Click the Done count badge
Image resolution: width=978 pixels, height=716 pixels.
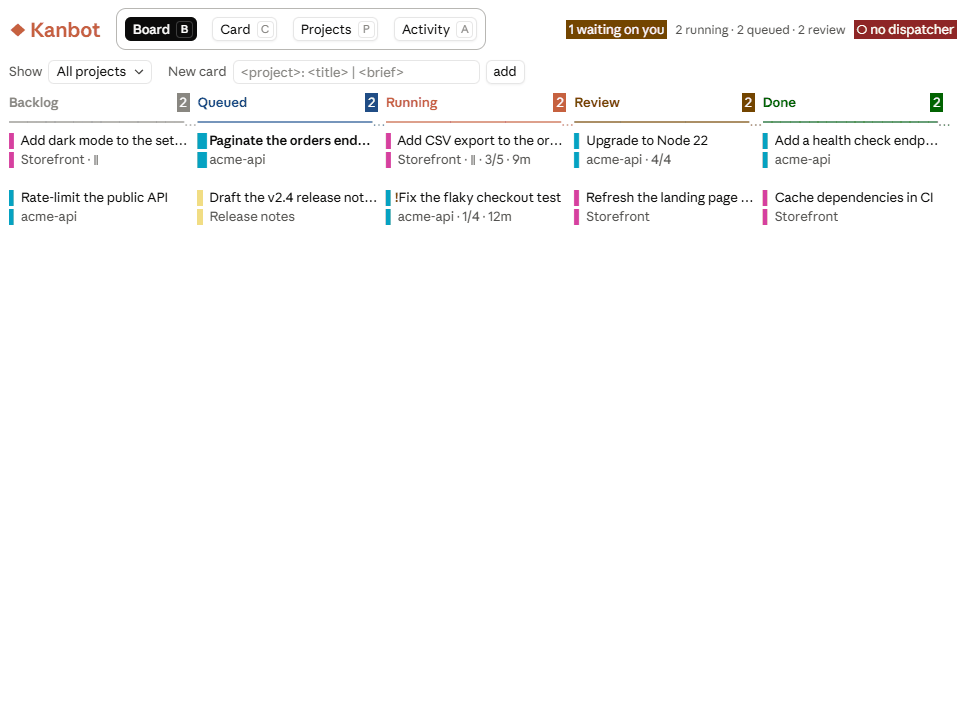pos(936,102)
